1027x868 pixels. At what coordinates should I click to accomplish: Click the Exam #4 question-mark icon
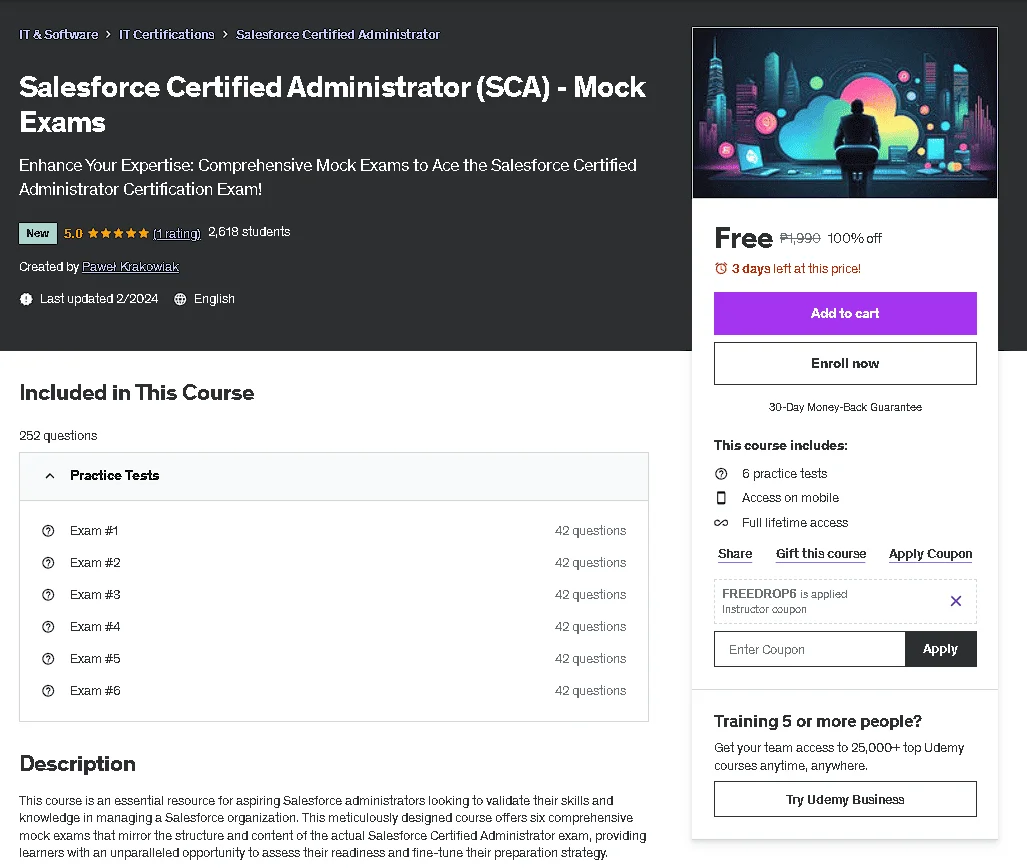coord(48,627)
